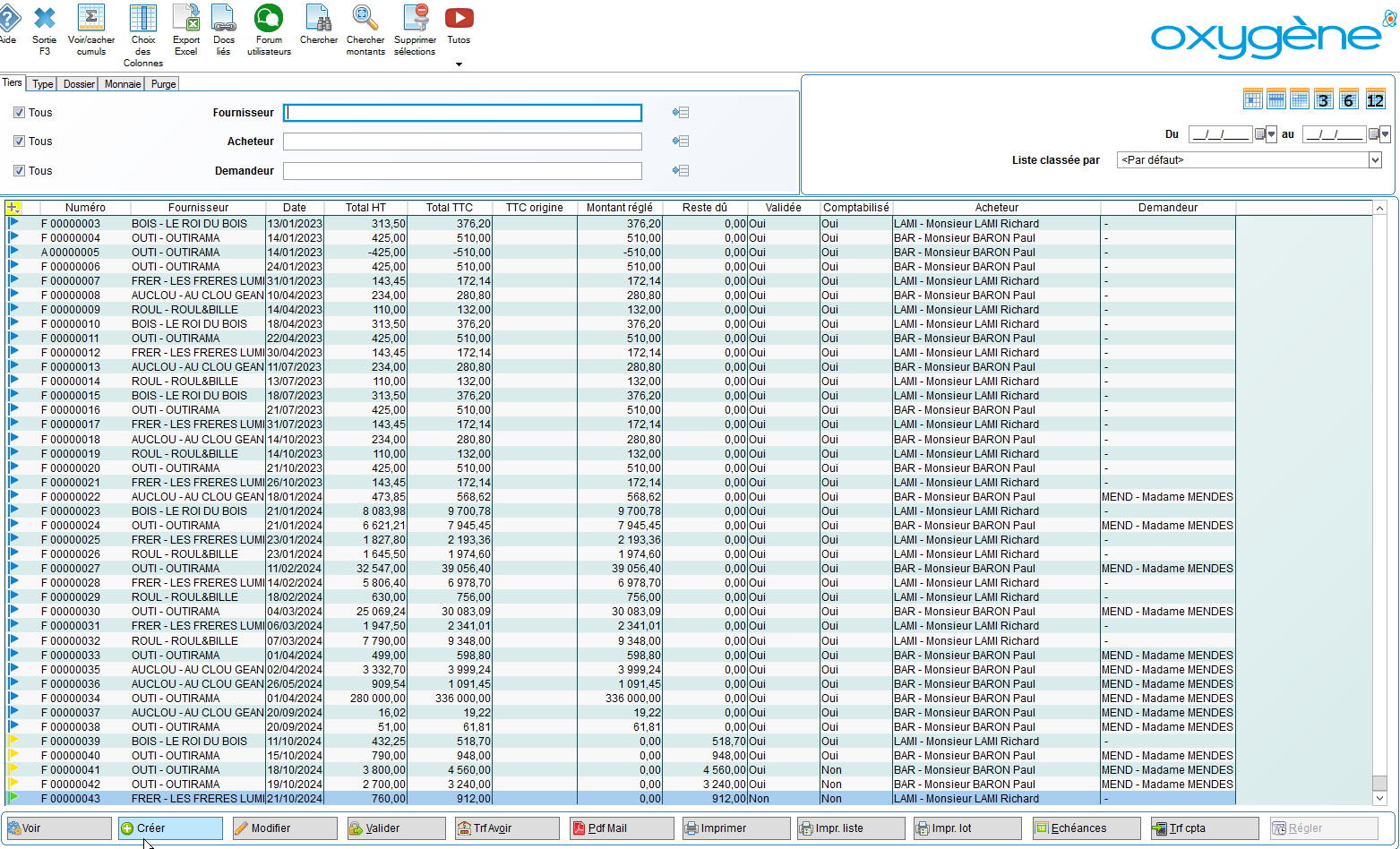Open Choix des Colonnes icon

point(143,19)
